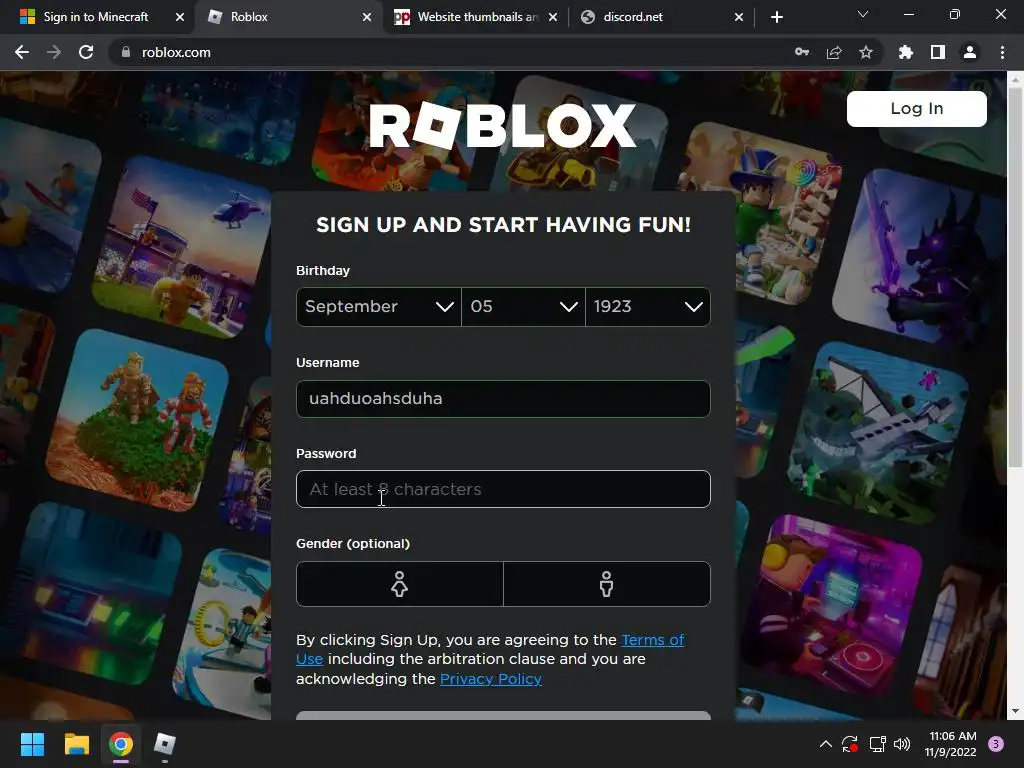Screen dimensions: 1024x768
Task: Open the birthday year dropdown showing 1923
Action: (x=648, y=306)
